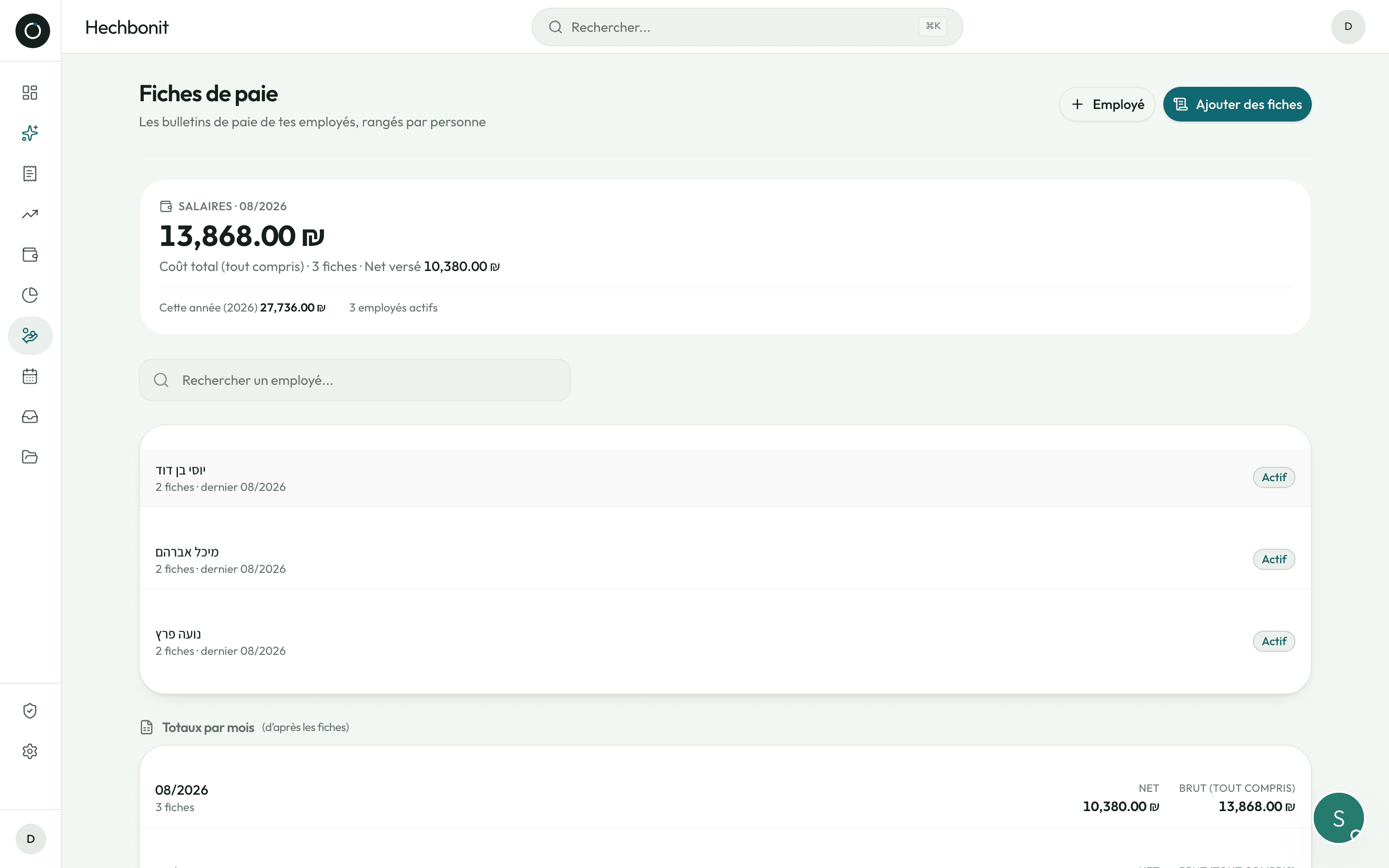Click the wallet icon beside SALAIRES label
Viewport: 1389px width, 868px height.
(166, 206)
